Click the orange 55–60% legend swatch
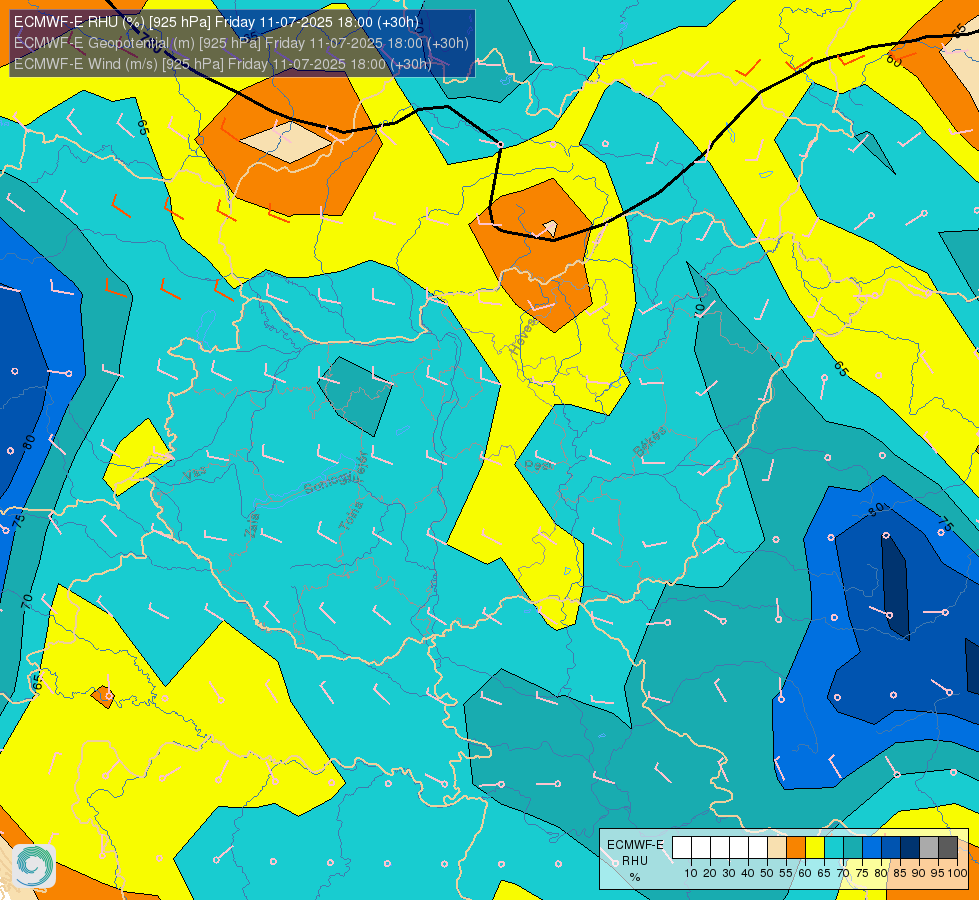Viewport: 979px width, 900px height. pos(796,848)
